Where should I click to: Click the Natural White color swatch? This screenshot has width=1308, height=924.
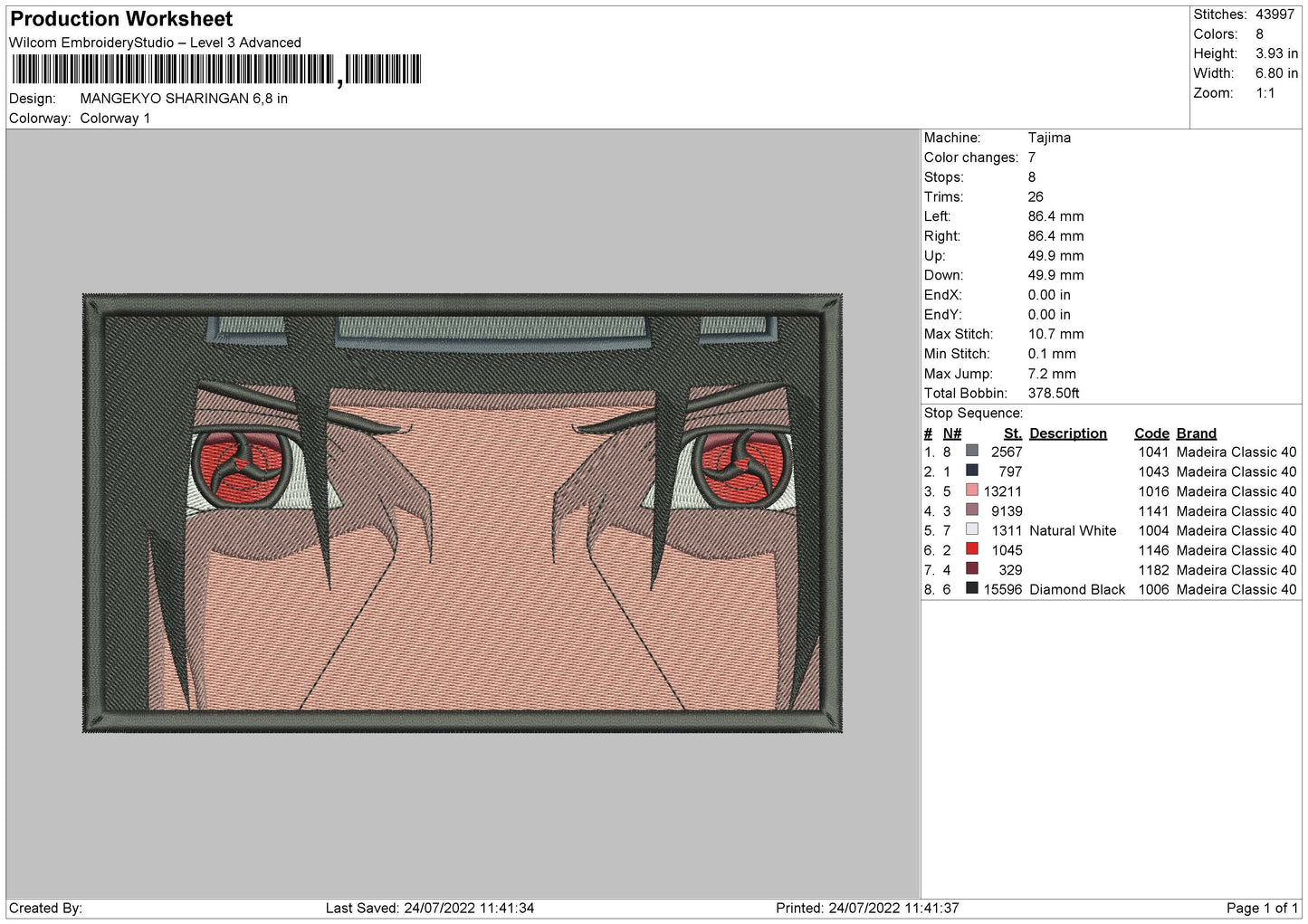[x=972, y=529]
